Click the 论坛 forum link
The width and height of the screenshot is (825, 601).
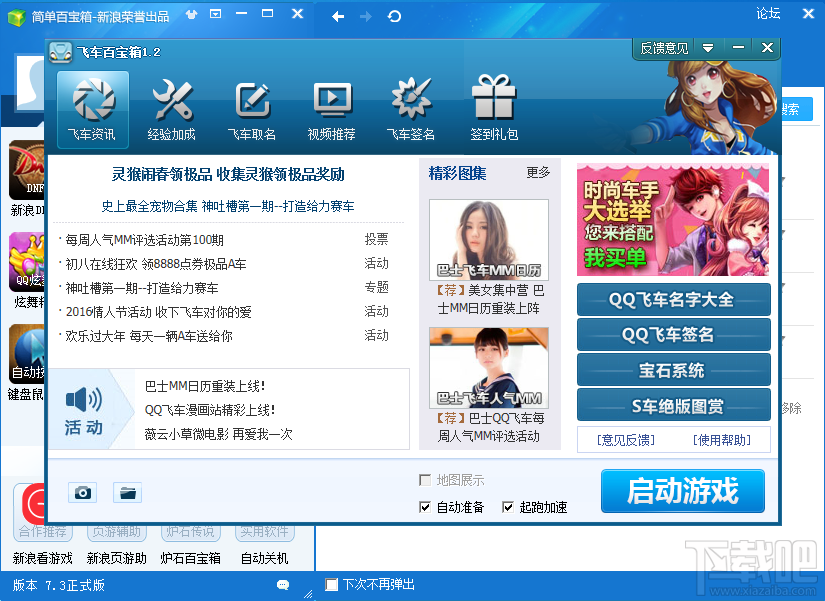click(x=768, y=14)
